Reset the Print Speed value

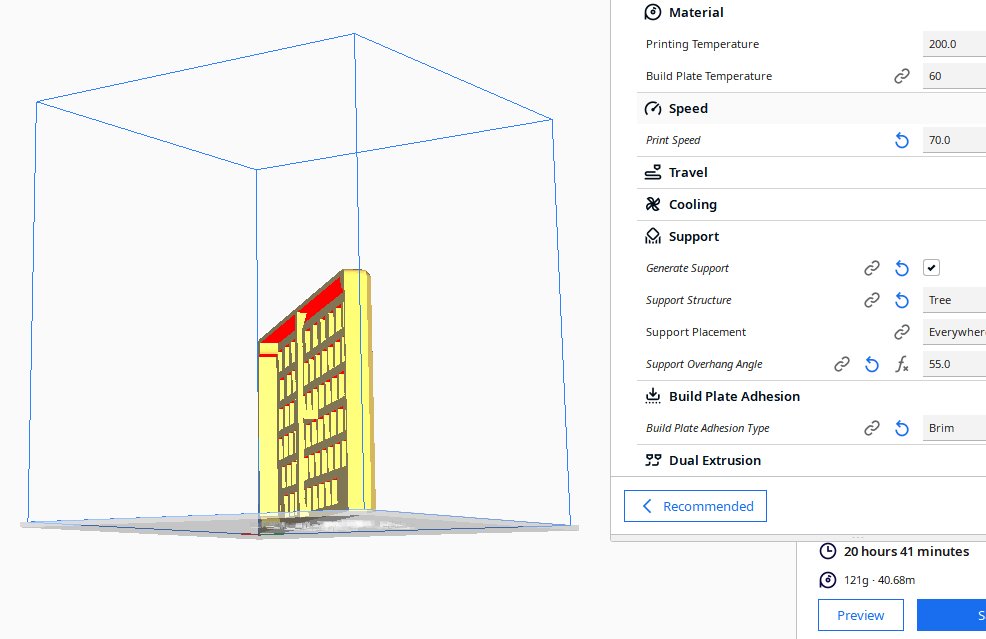point(902,140)
